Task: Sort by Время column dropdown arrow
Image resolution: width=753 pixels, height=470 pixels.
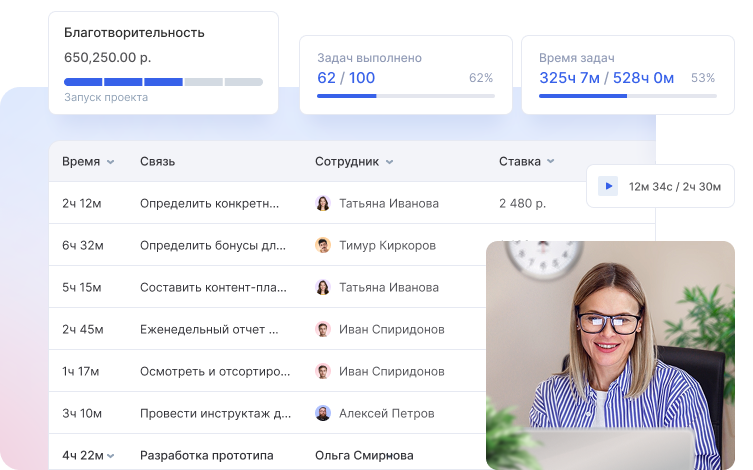Action: click(x=111, y=162)
